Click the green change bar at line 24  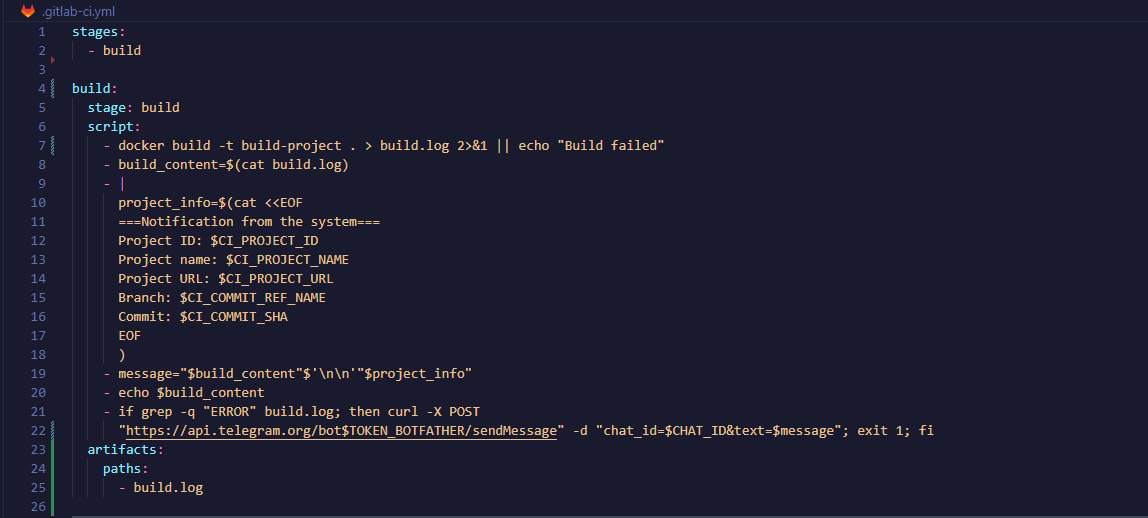[x=53, y=469]
